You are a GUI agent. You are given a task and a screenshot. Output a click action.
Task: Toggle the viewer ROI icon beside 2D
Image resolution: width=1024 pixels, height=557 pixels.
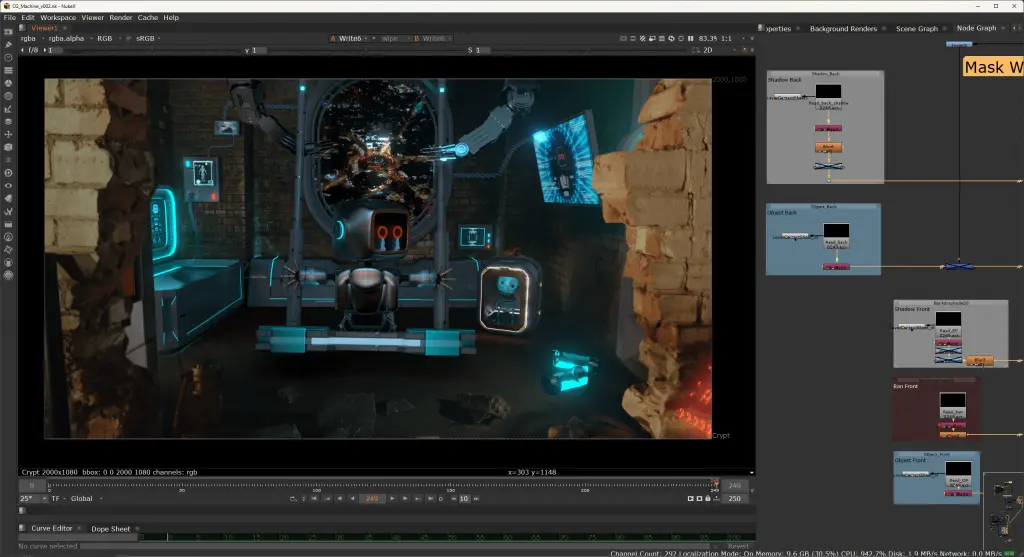pyautogui.click(x=696, y=50)
